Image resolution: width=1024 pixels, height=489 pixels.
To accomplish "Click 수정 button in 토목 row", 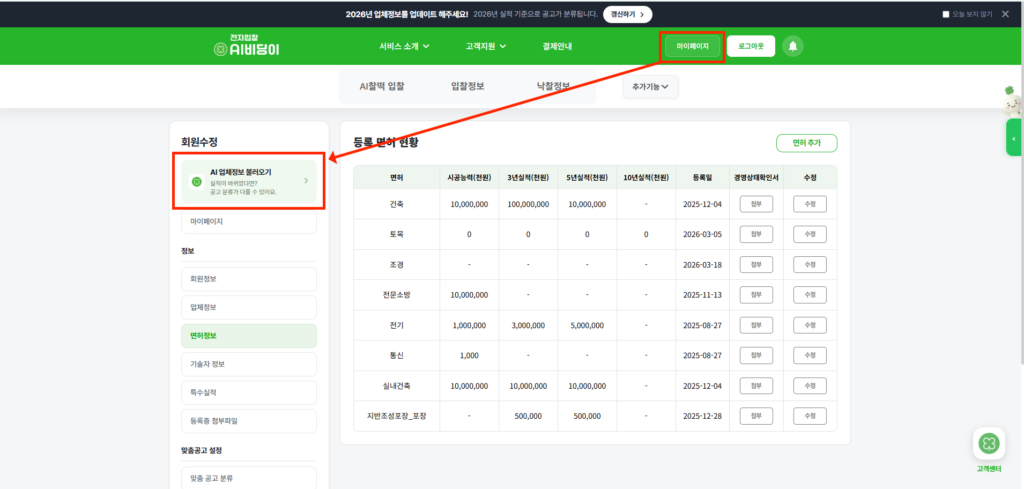I will pos(810,234).
